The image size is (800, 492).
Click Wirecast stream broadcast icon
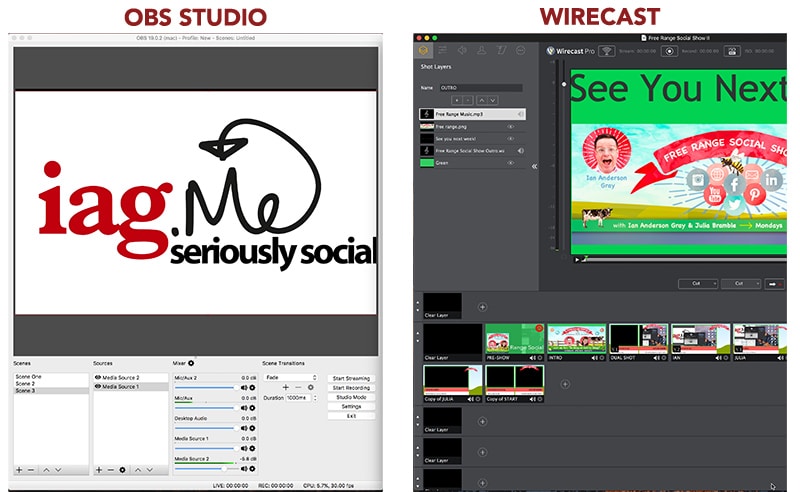[607, 51]
